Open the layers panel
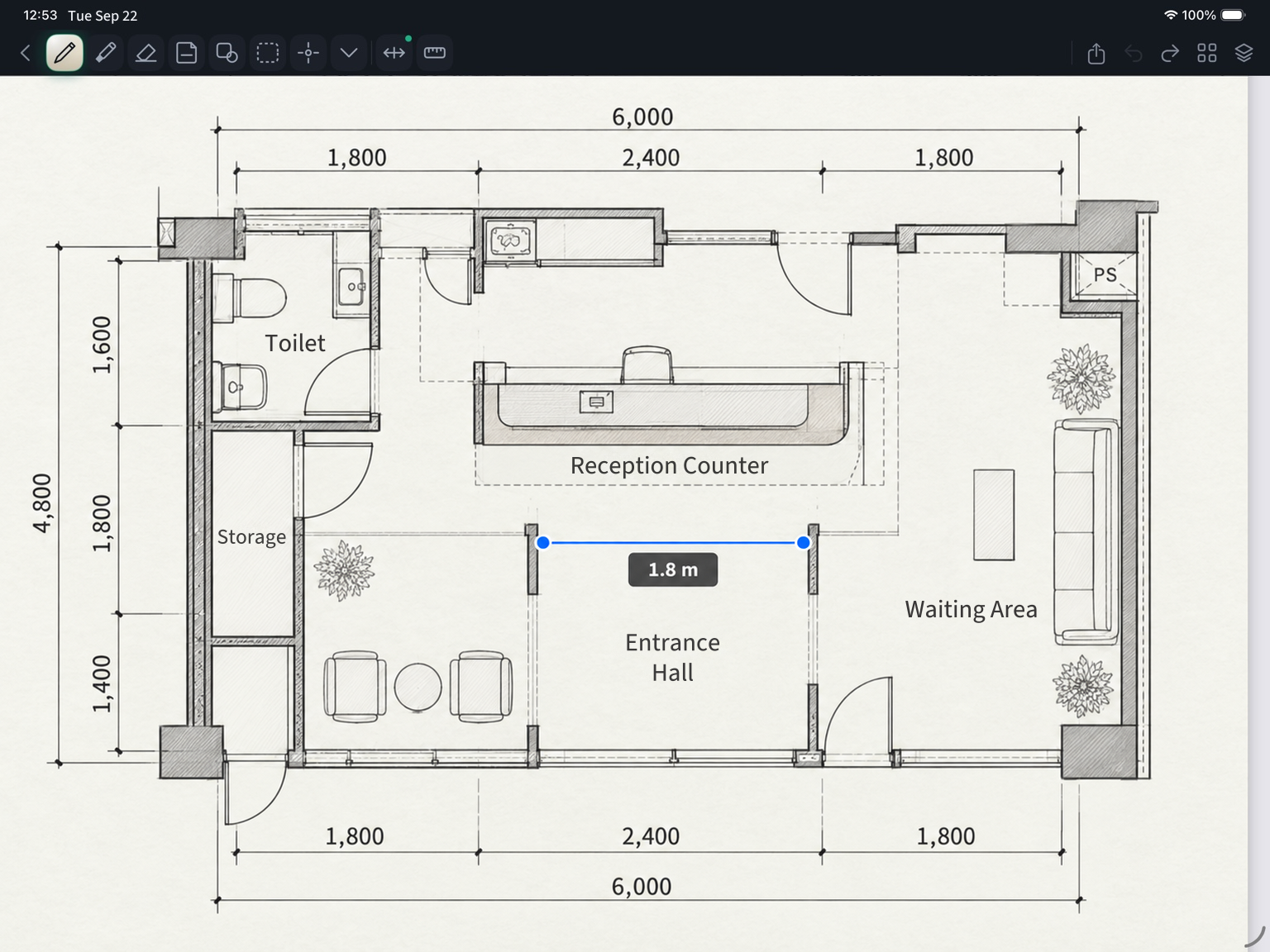 1244,54
